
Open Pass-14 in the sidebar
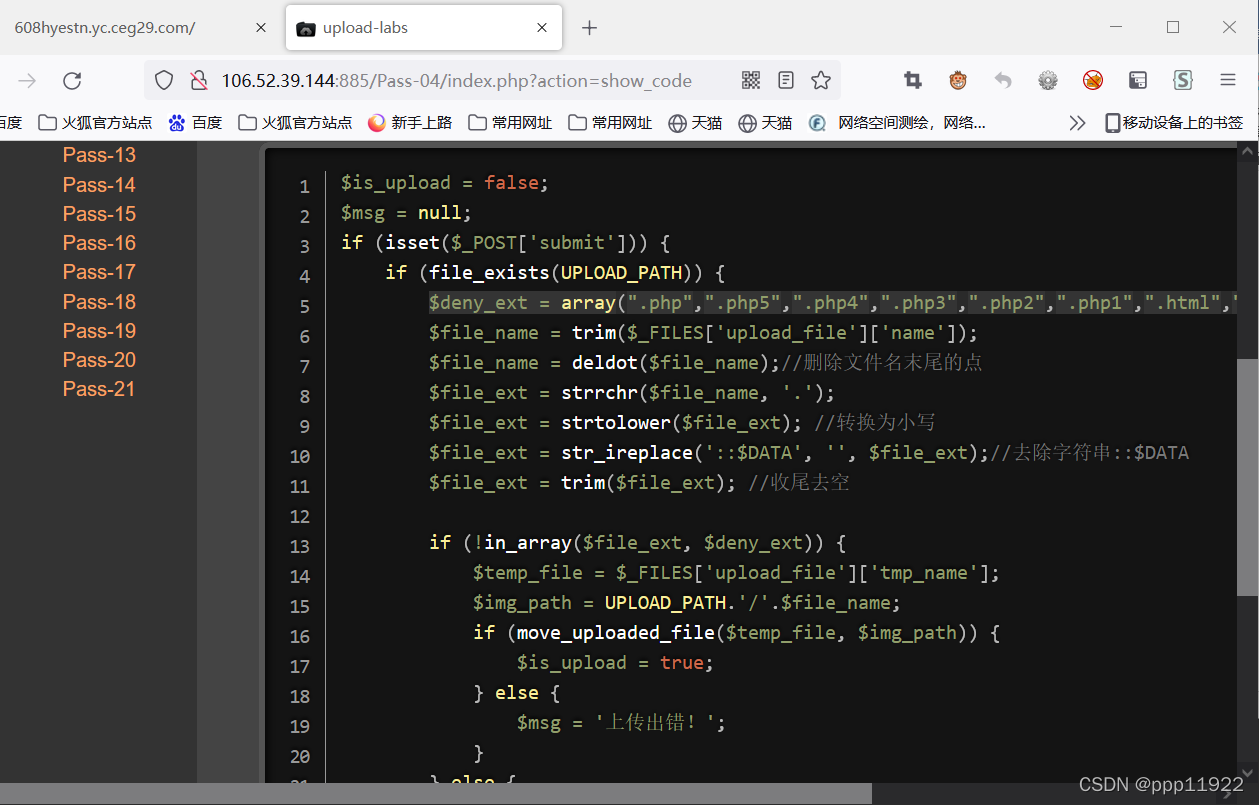99,185
